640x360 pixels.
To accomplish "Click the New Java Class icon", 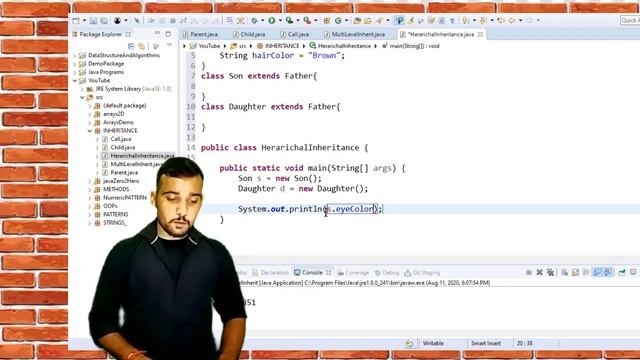I will 338,20.
